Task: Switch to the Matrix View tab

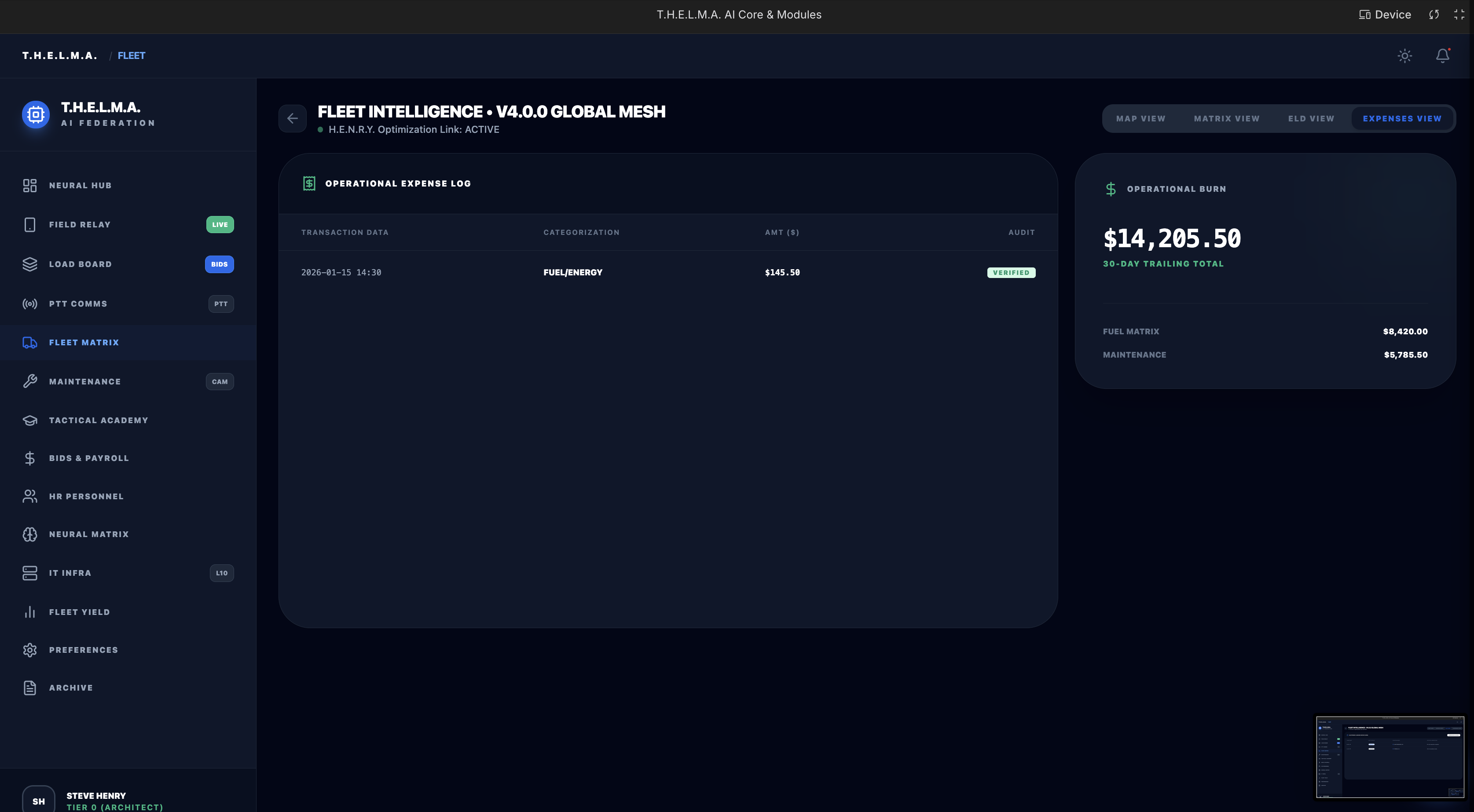Action: point(1226,118)
